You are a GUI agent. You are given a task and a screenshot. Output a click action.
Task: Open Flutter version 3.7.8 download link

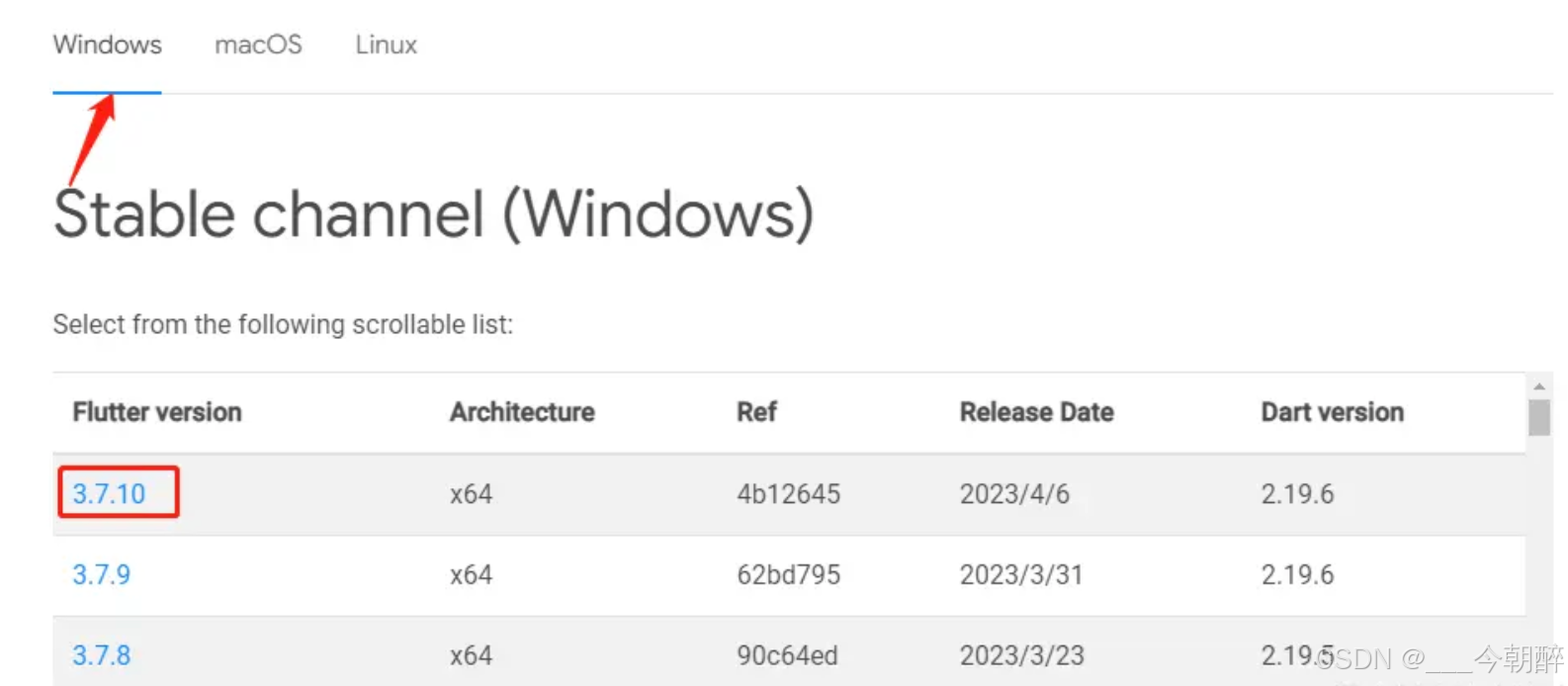101,655
